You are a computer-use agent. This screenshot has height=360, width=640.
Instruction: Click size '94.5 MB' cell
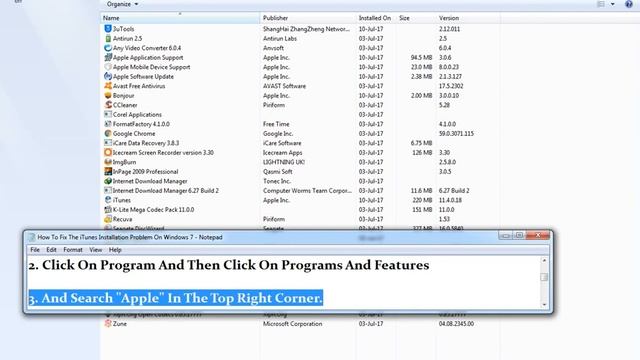coord(421,58)
